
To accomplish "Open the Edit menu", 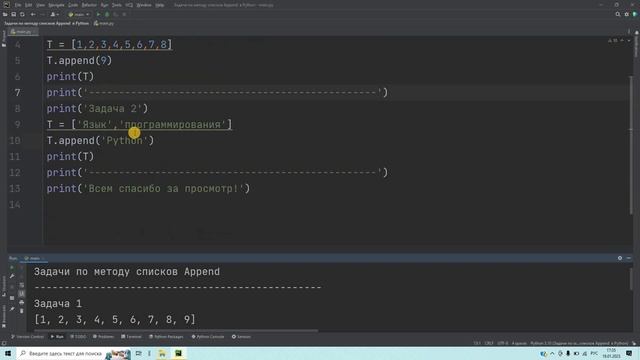I will tap(28, 5).
